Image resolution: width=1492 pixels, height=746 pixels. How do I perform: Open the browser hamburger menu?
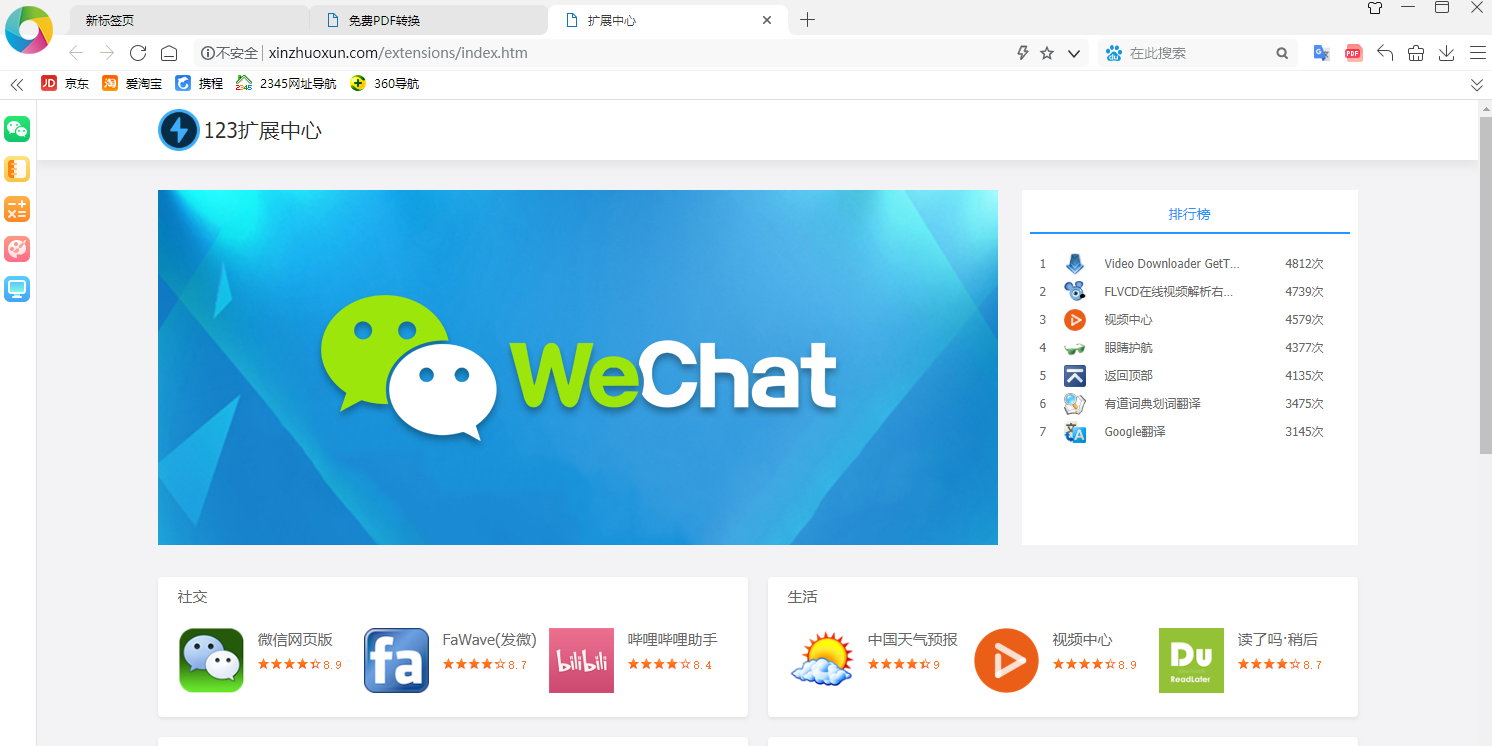coord(1477,53)
